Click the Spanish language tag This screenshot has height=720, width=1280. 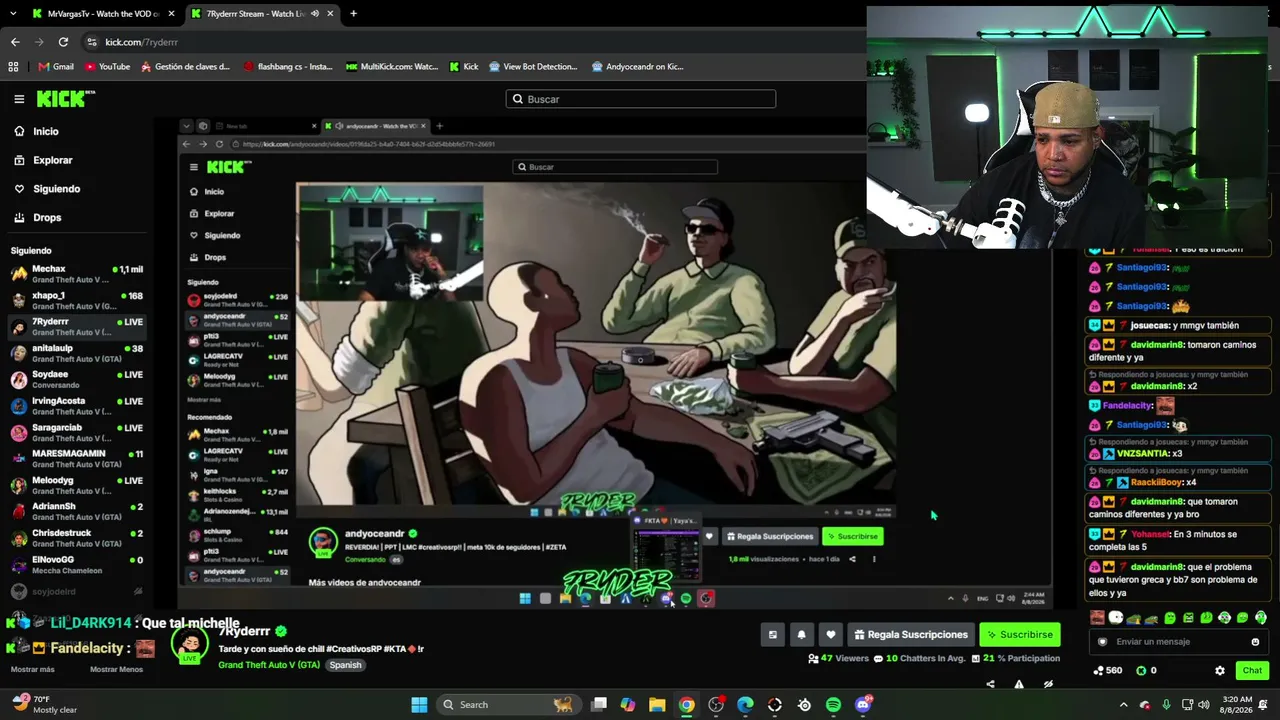(346, 665)
